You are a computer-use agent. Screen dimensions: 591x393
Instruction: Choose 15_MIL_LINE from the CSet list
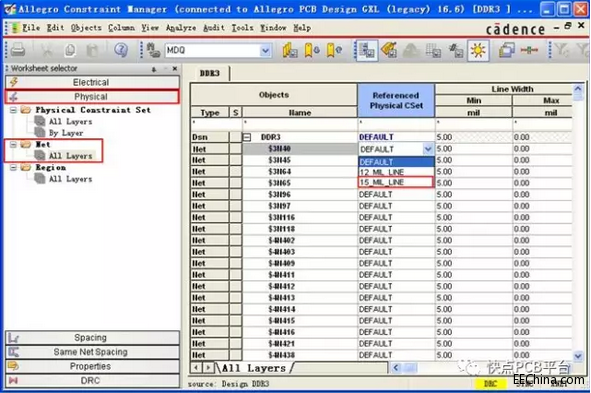coord(396,182)
